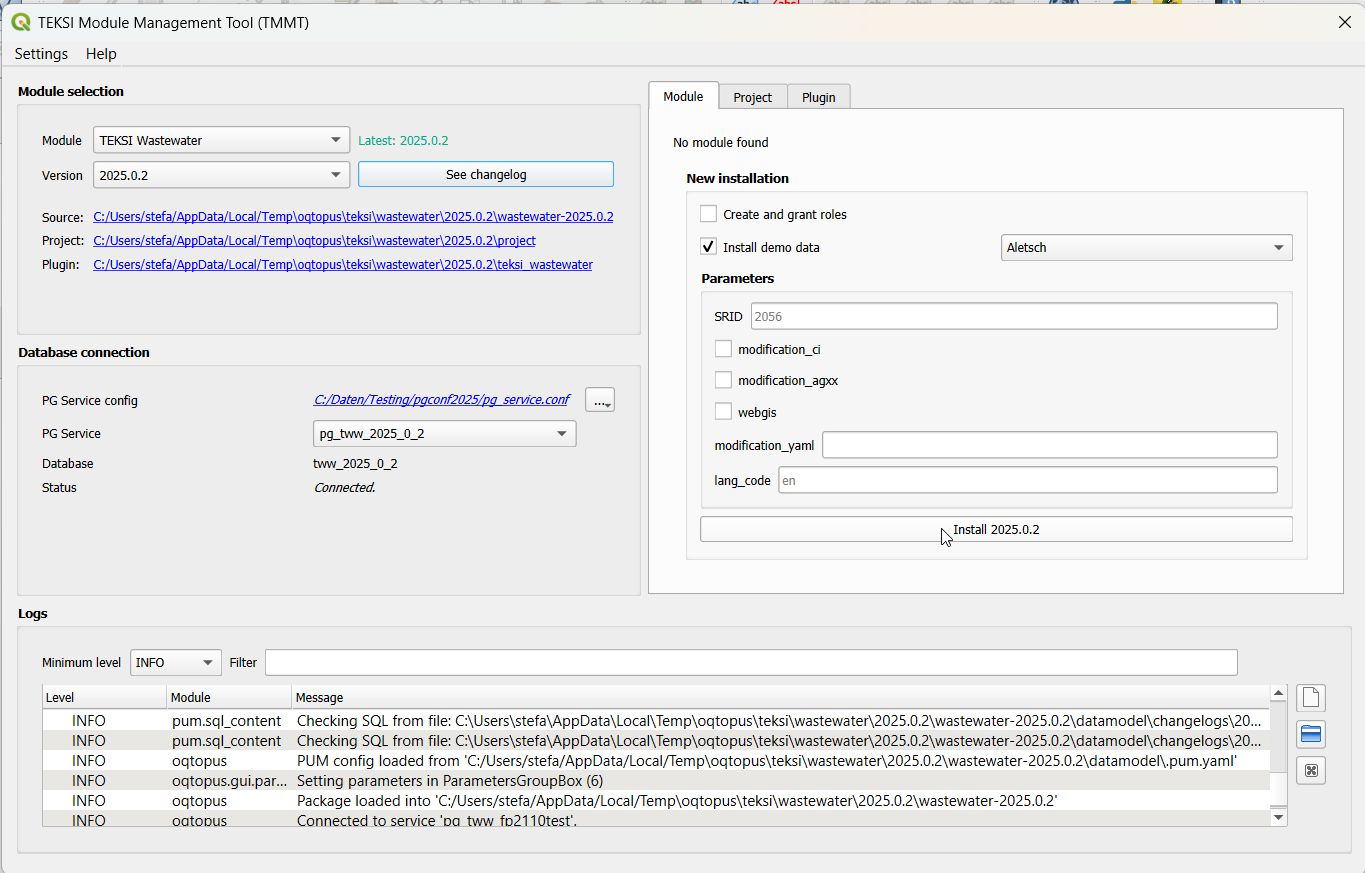Click the clear logs X icon button

[x=1310, y=771]
